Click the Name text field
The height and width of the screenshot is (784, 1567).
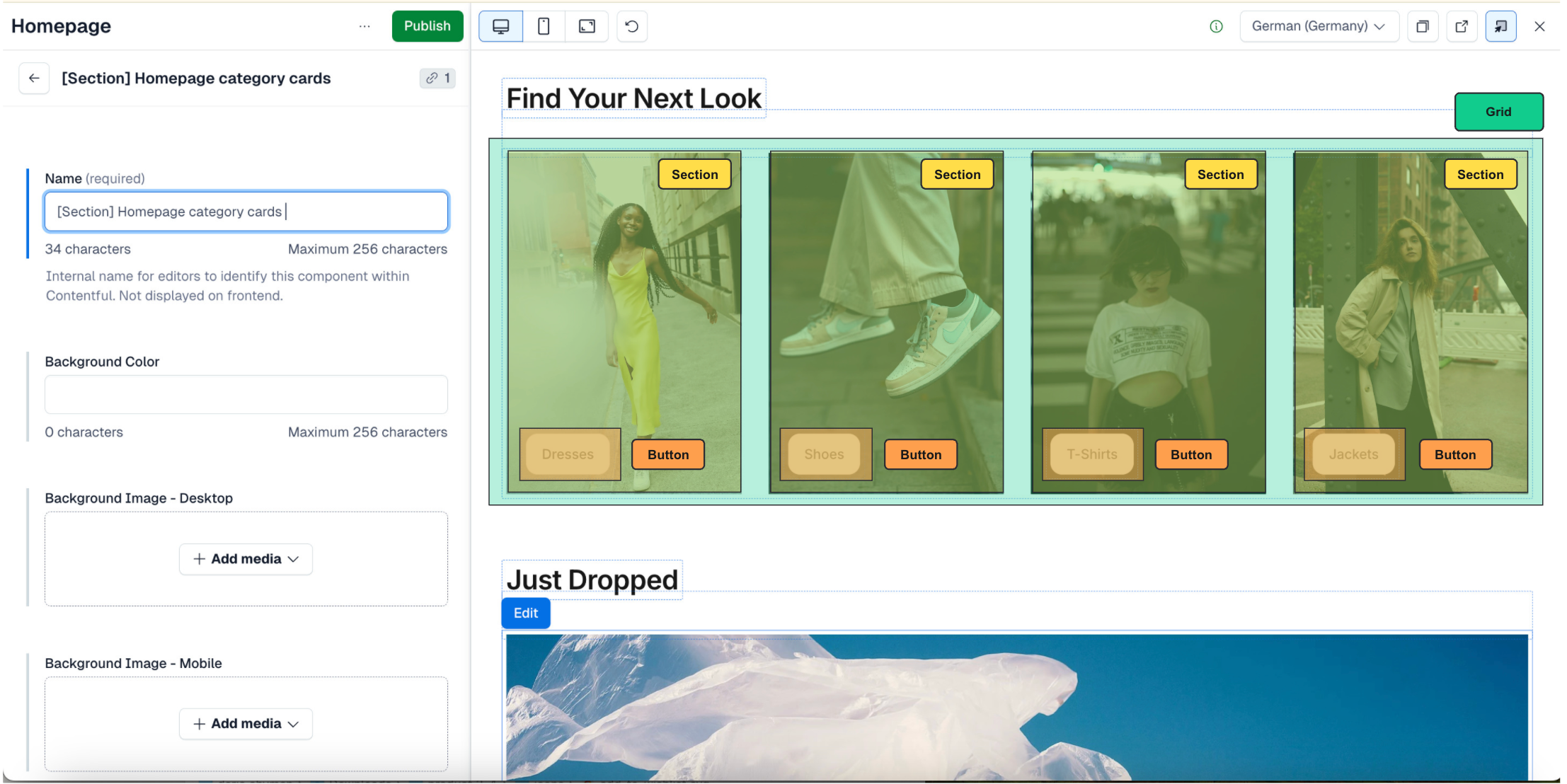(246, 212)
